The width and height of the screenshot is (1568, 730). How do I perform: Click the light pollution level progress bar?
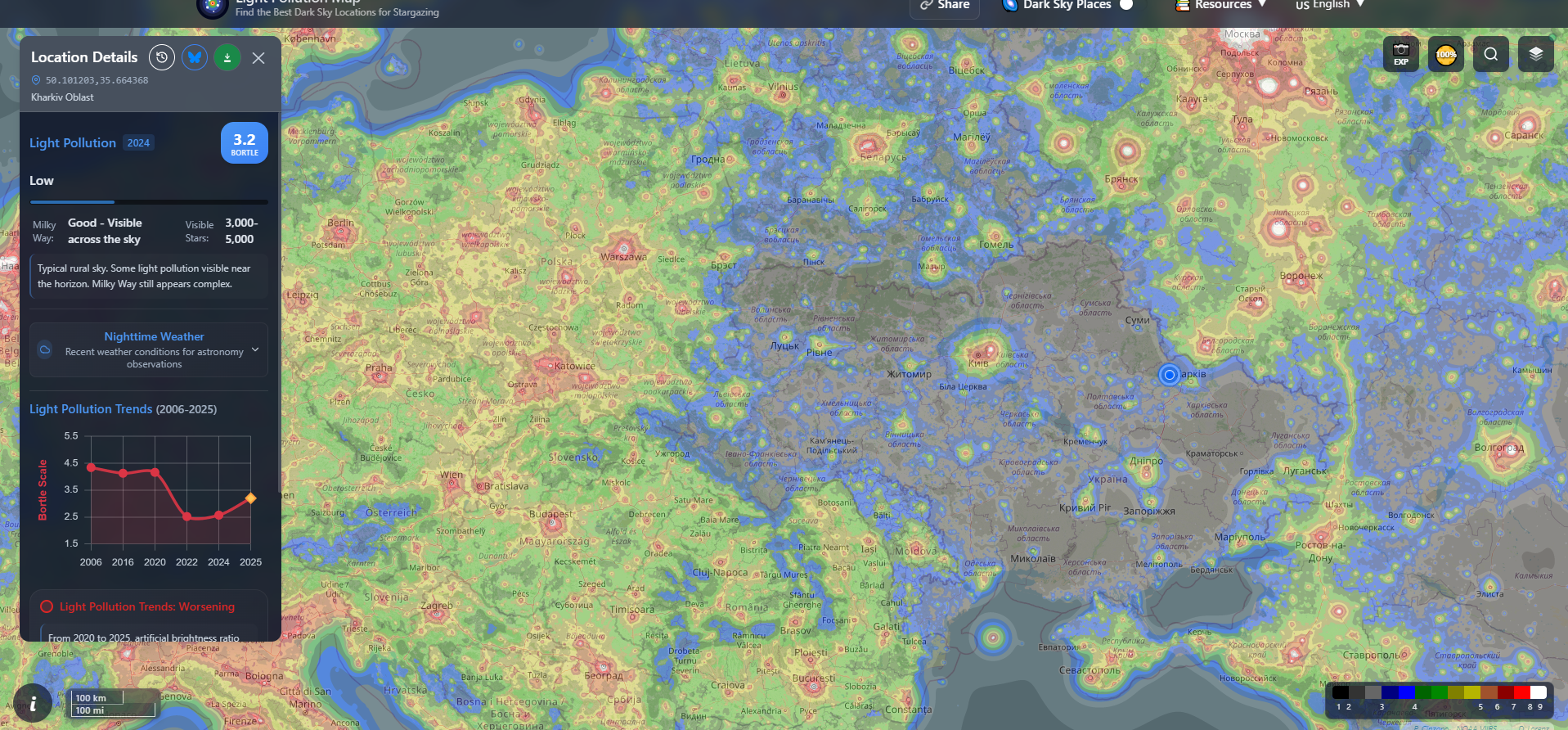tap(149, 201)
